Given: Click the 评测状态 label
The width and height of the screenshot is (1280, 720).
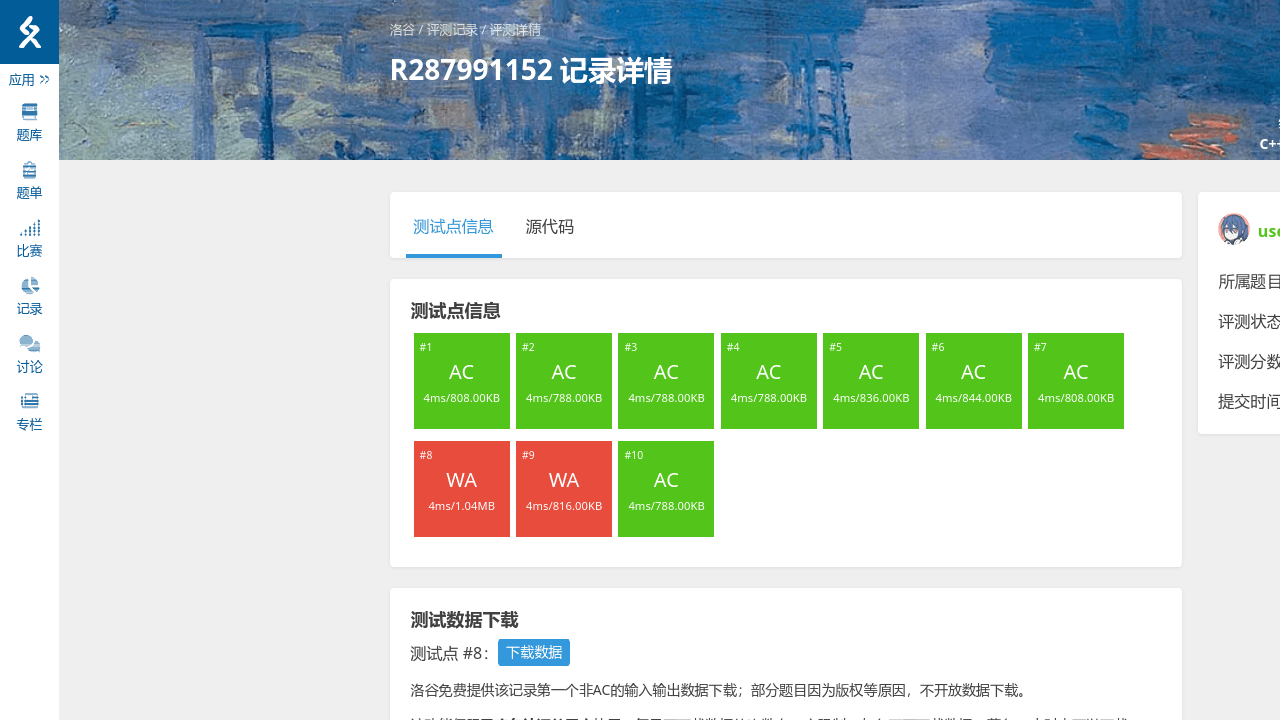Looking at the screenshot, I should coord(1249,322).
